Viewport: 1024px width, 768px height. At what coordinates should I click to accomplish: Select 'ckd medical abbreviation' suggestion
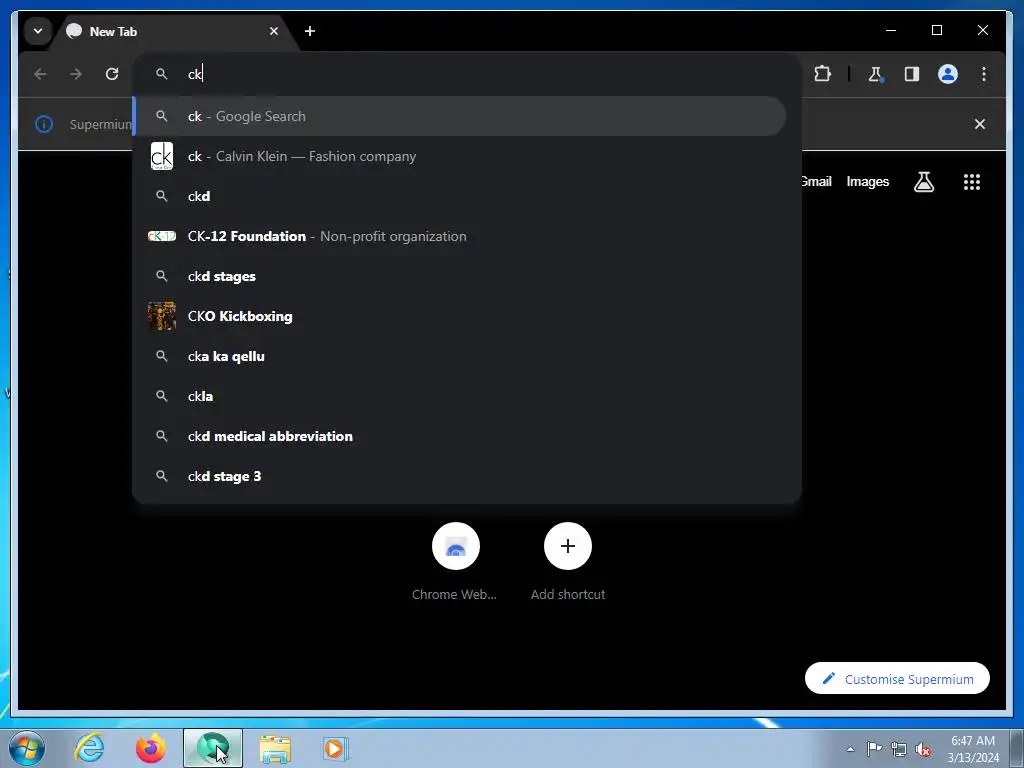[460, 436]
